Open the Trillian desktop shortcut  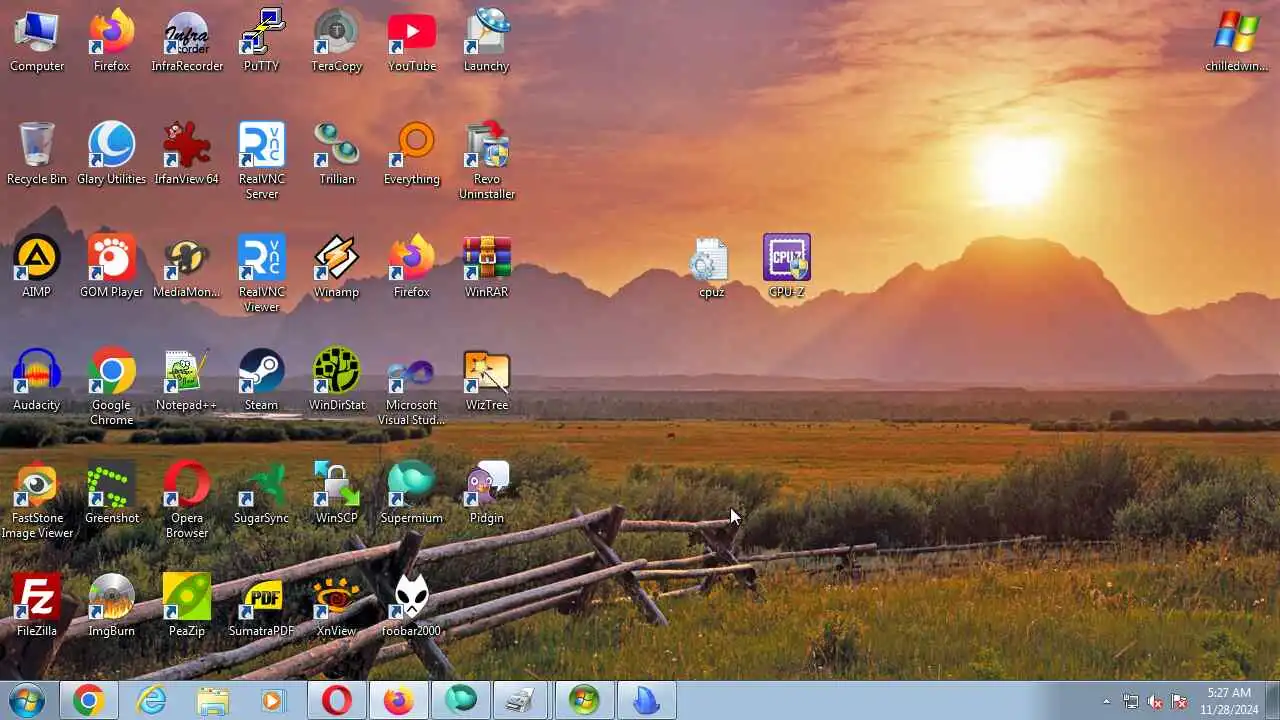[337, 154]
